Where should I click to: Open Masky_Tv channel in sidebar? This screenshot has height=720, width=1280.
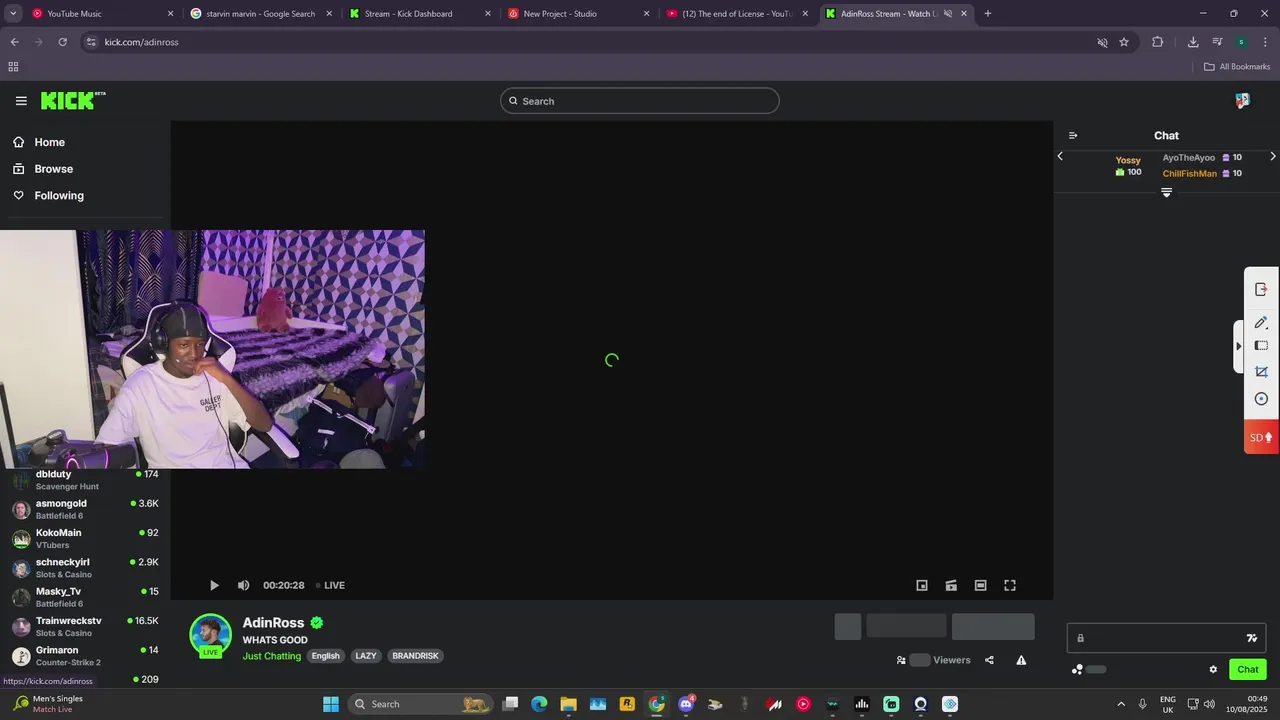tap(85, 597)
